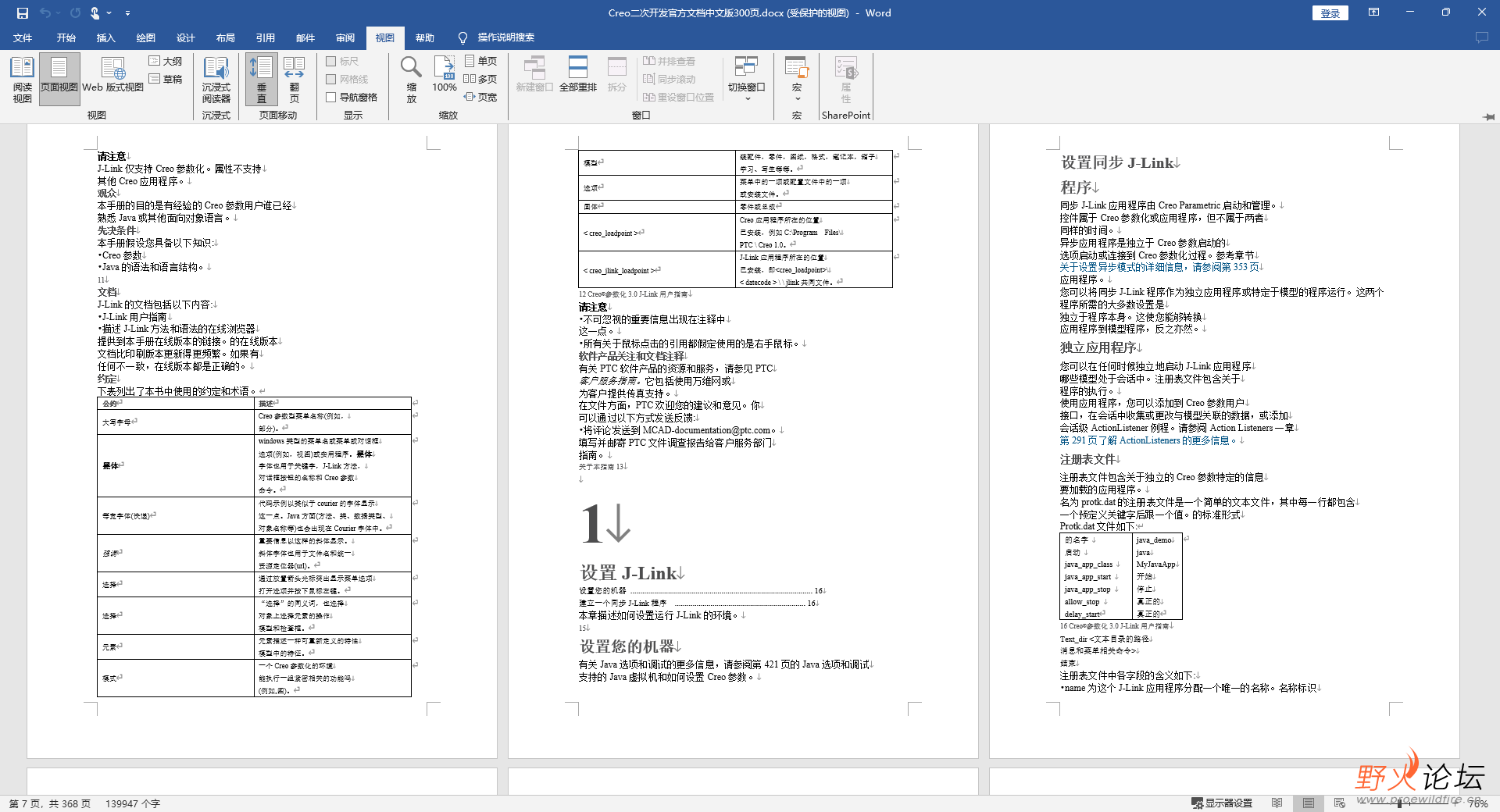Click page count '第 7 页, 共 368 页'
1500x812 pixels.
(50, 803)
